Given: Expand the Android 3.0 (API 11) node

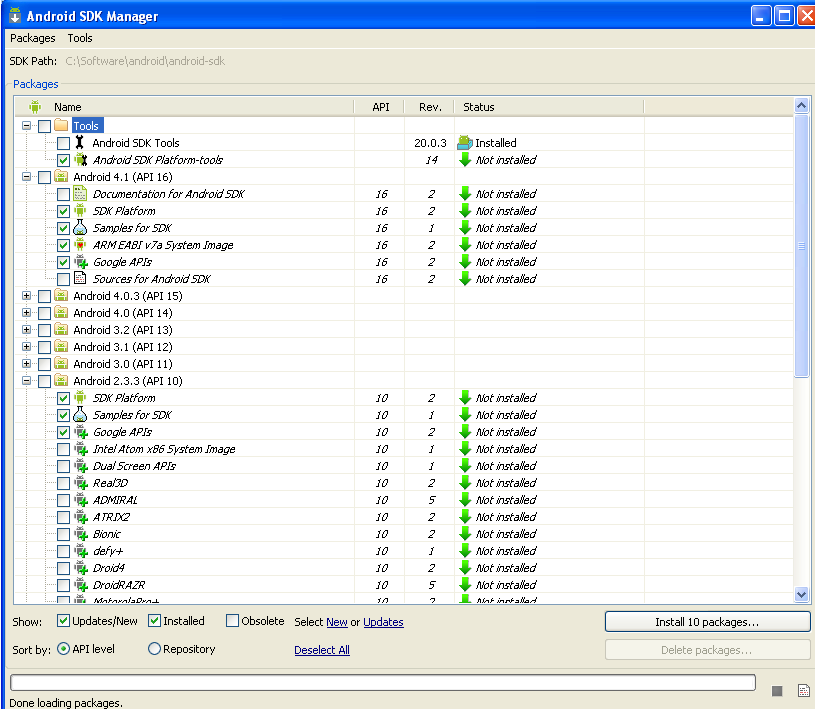Looking at the screenshot, I should point(27,364).
